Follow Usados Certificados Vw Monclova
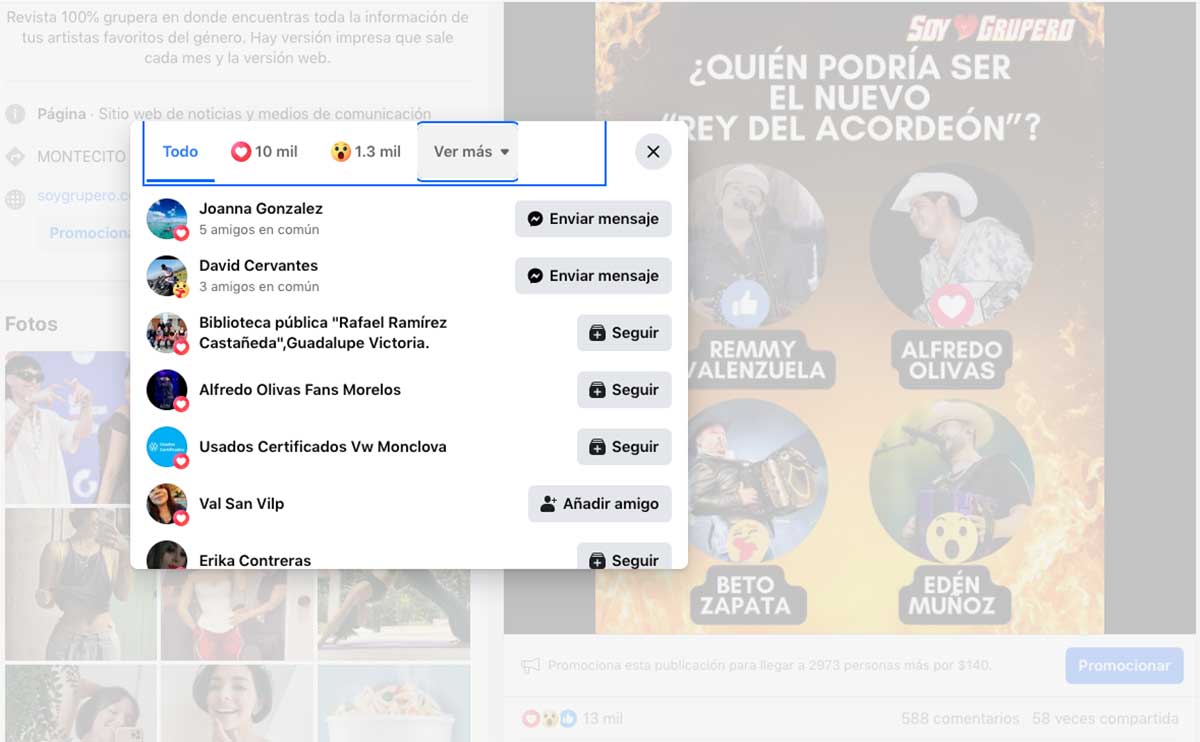 click(624, 447)
